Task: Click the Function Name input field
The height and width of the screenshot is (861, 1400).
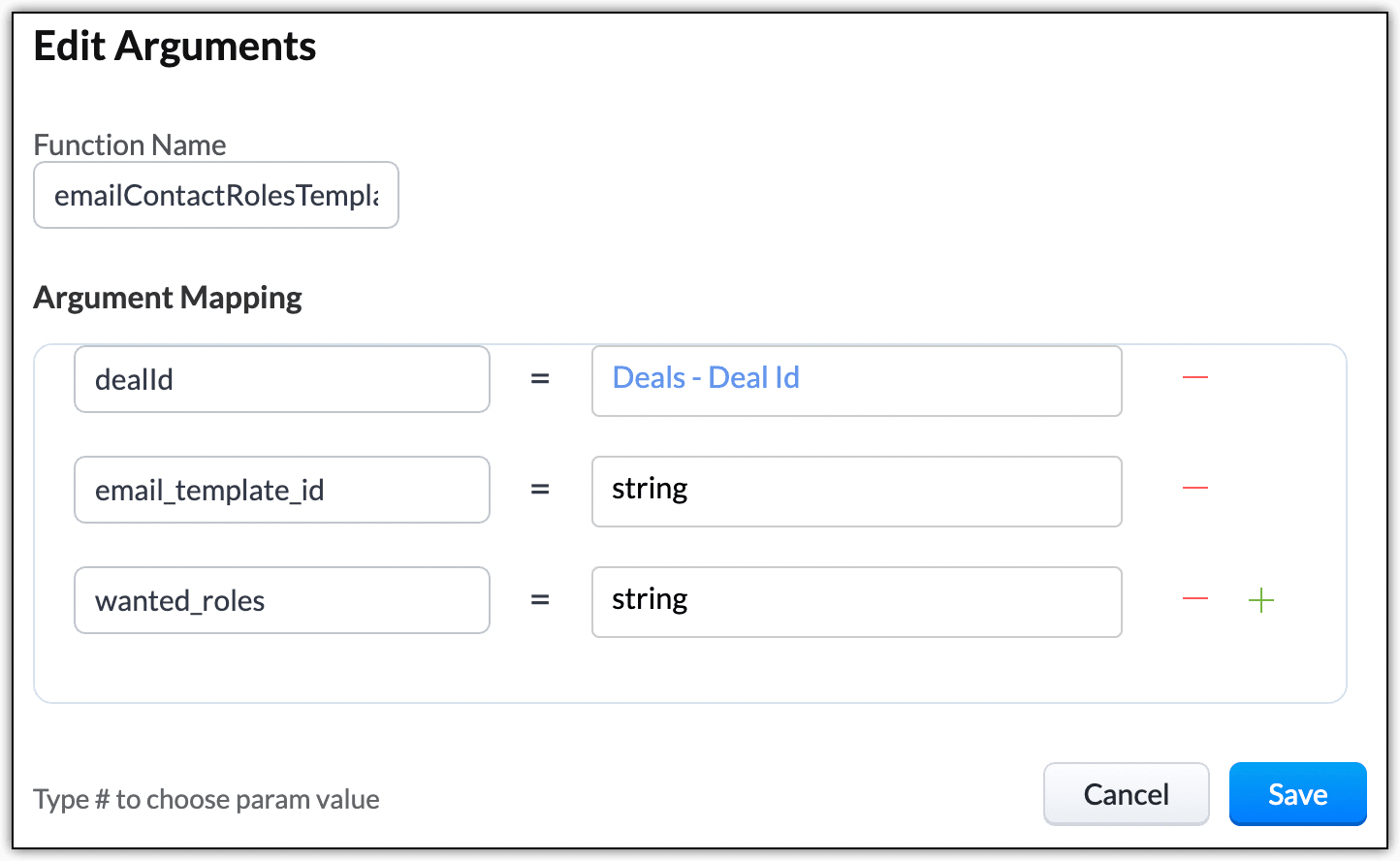Action: coord(216,196)
